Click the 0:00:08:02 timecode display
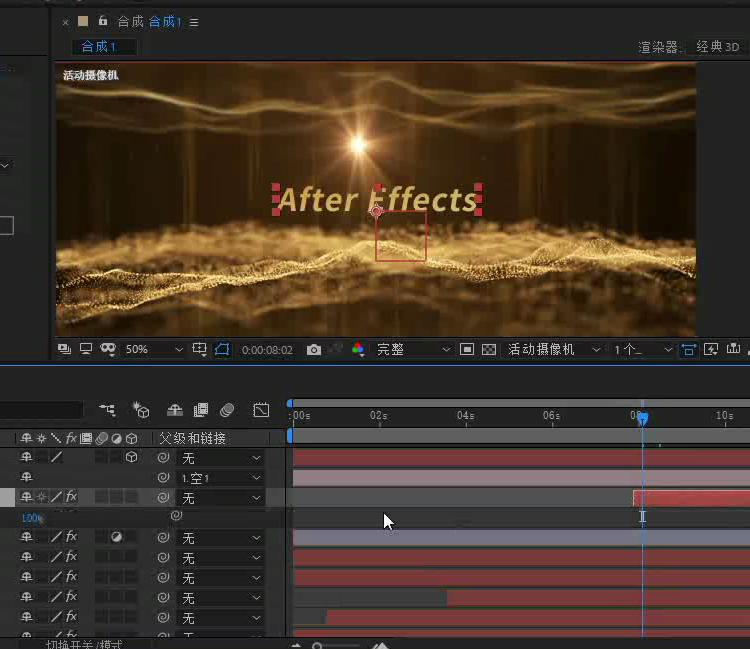 [267, 350]
